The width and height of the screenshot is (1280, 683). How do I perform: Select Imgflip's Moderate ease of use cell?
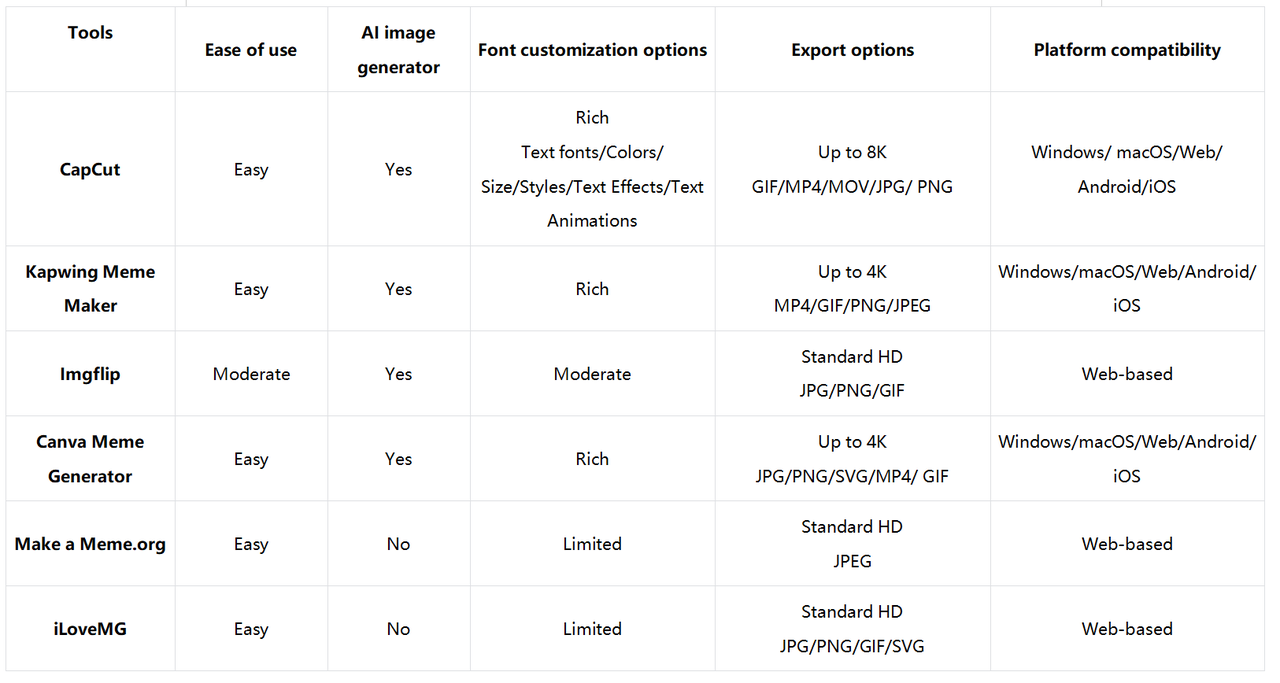pos(251,374)
